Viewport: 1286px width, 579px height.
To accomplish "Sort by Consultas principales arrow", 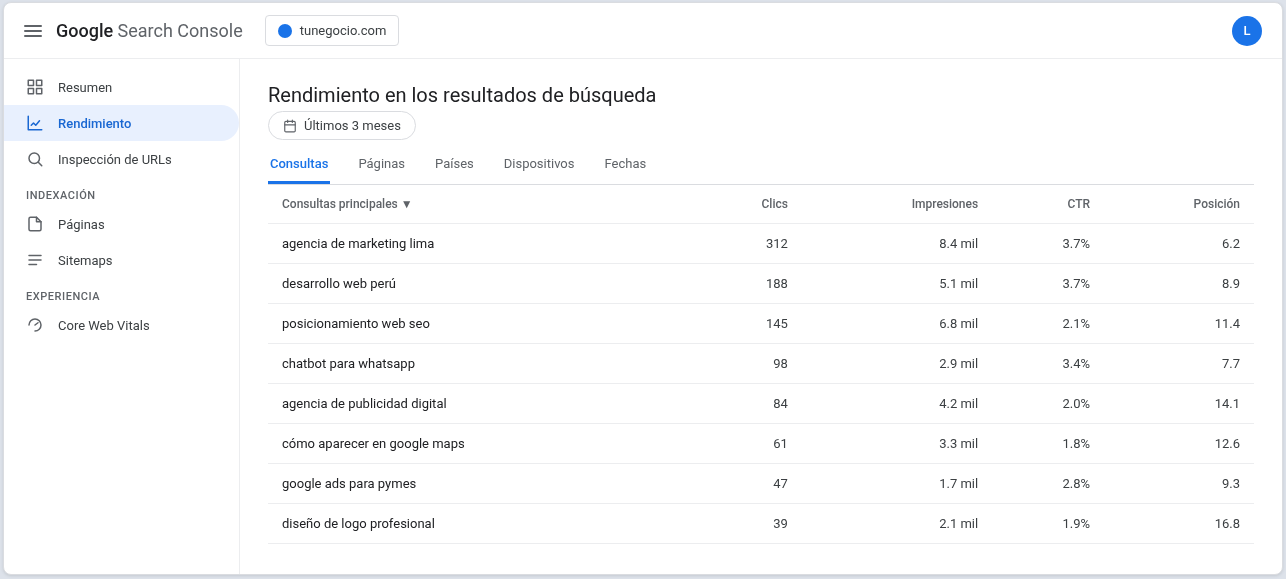I will (406, 204).
